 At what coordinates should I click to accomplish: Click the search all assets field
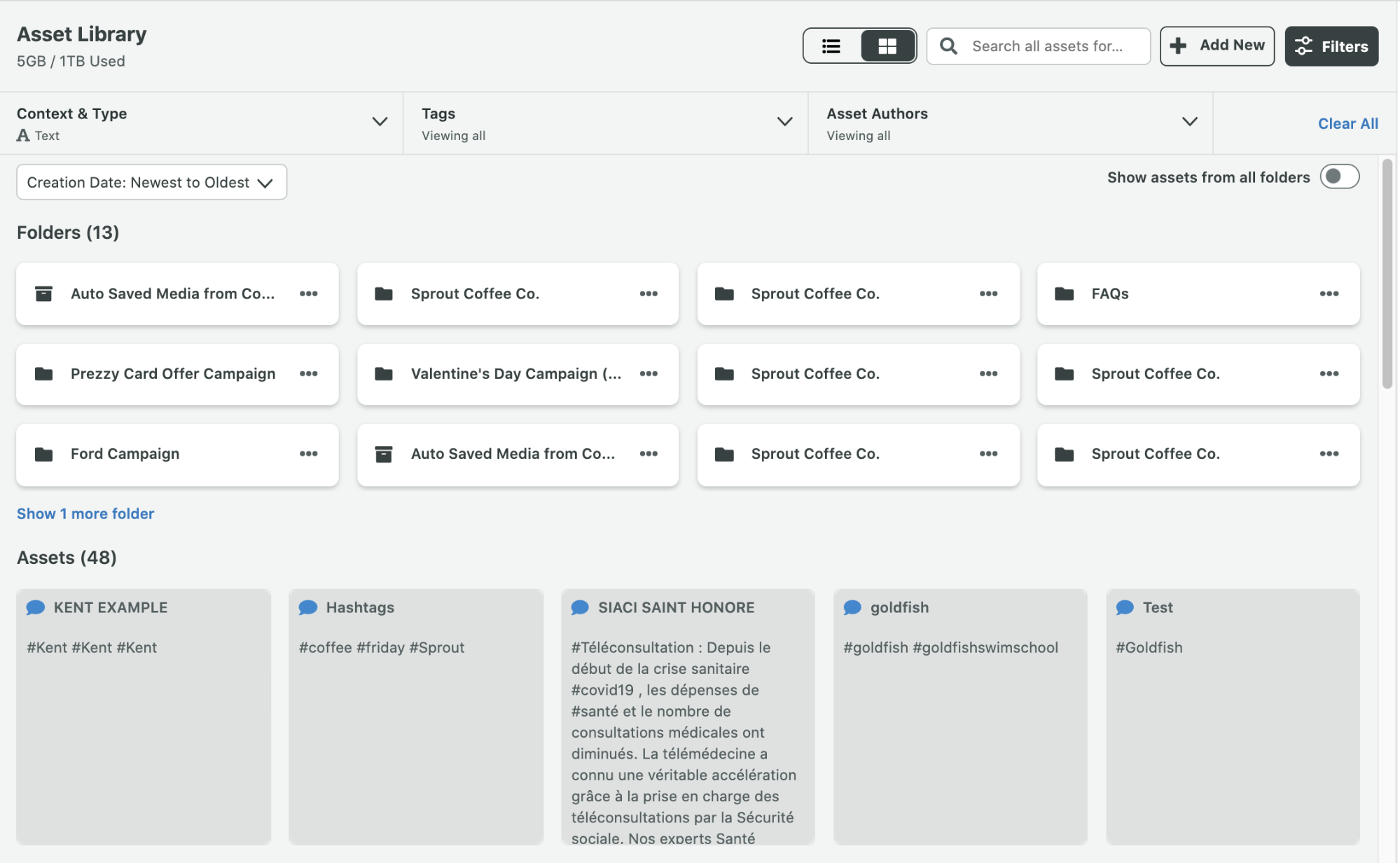1047,46
